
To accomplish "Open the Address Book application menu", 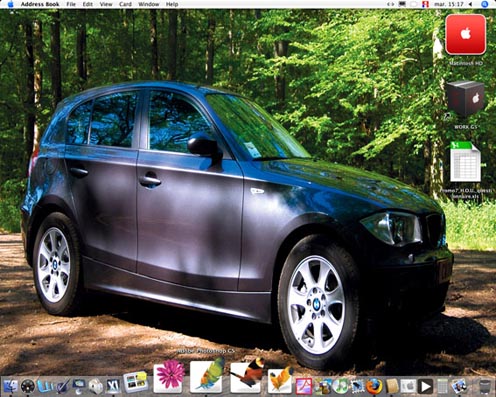I will tap(40, 4).
